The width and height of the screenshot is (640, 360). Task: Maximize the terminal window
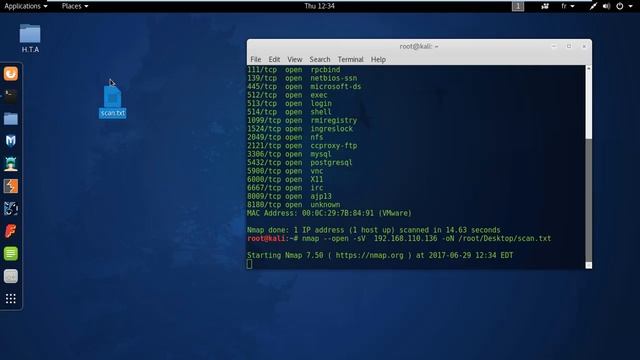569,47
